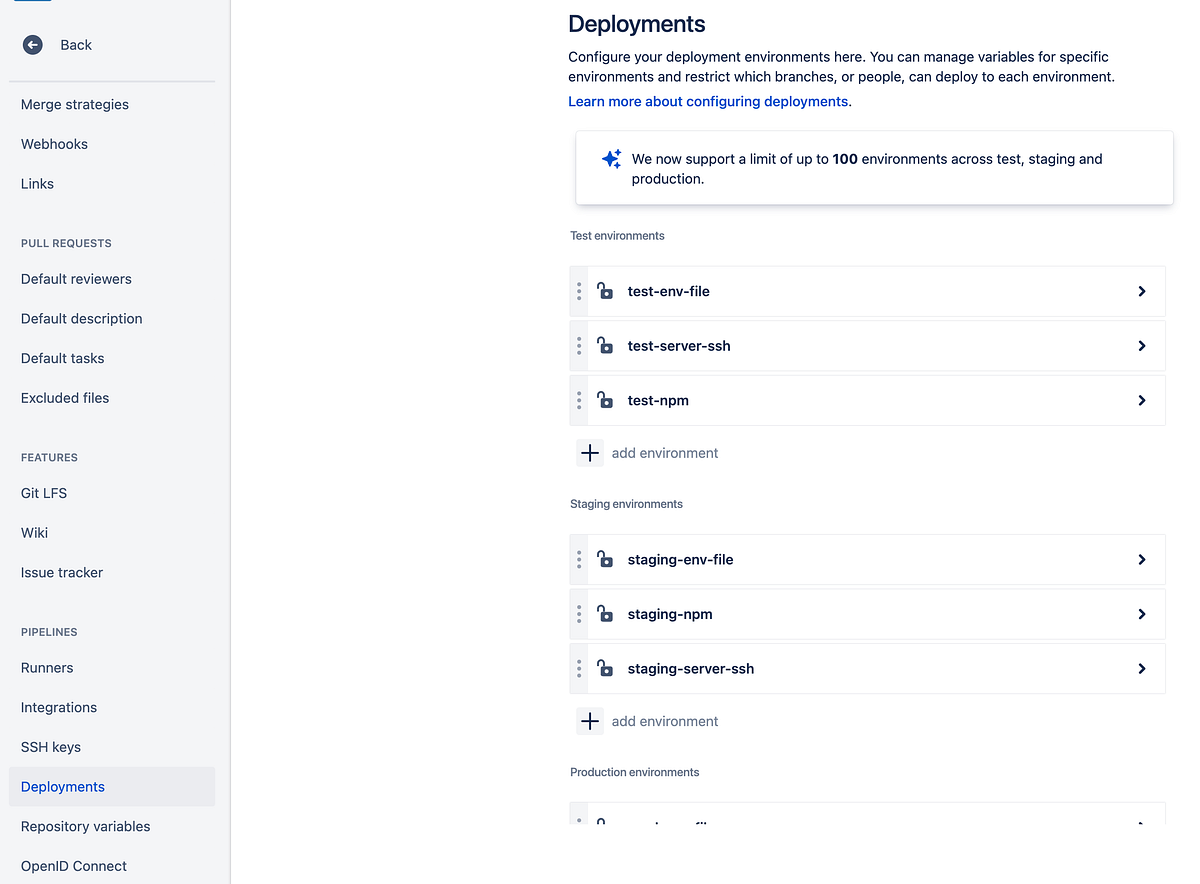Open the OpenID Connect settings page

point(73,865)
